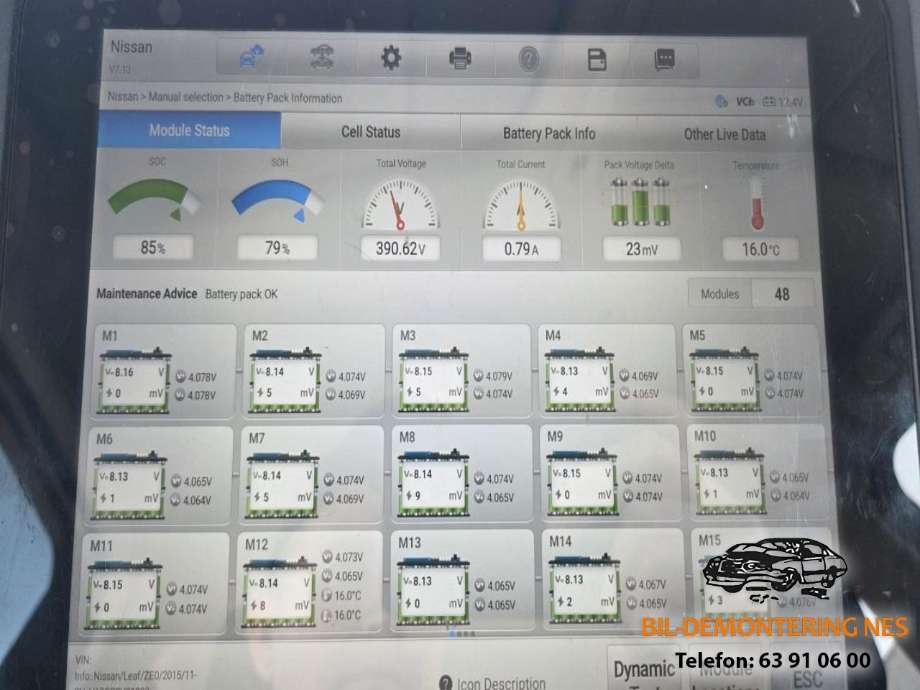
Task: Open Battery Pack Info tab
Action: click(549, 134)
